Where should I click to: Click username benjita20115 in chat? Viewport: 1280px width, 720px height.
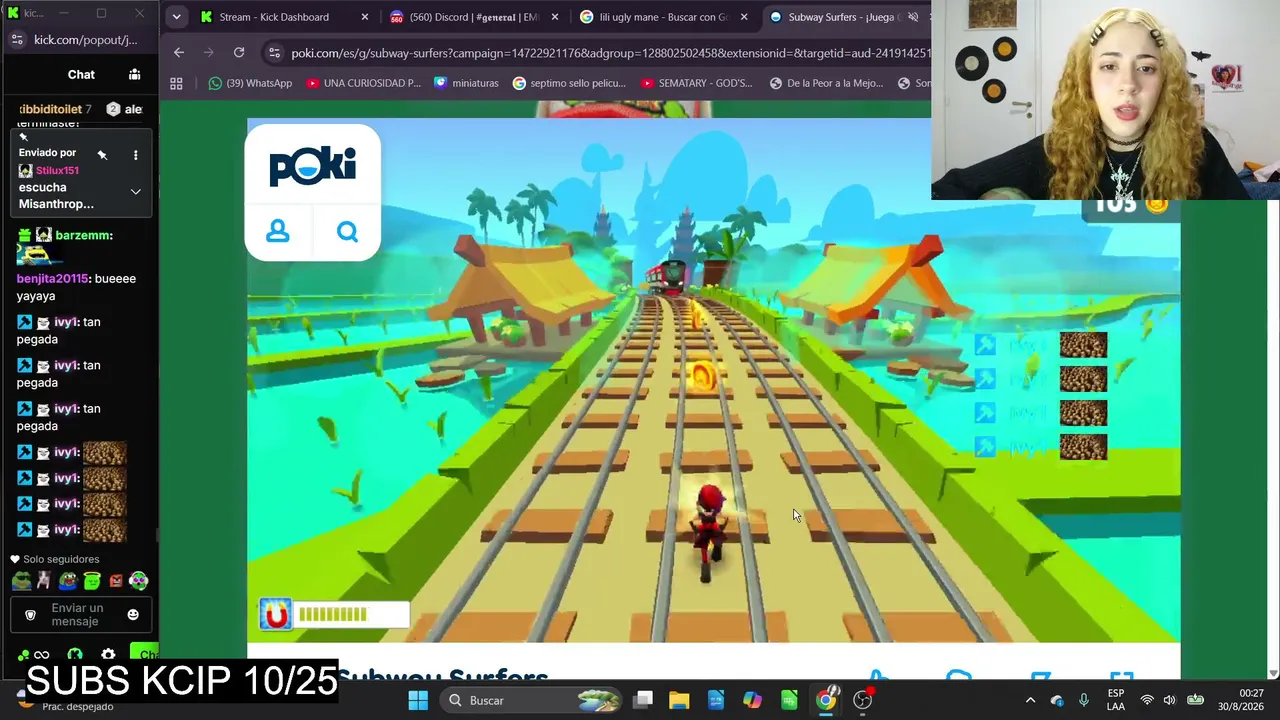pos(53,279)
